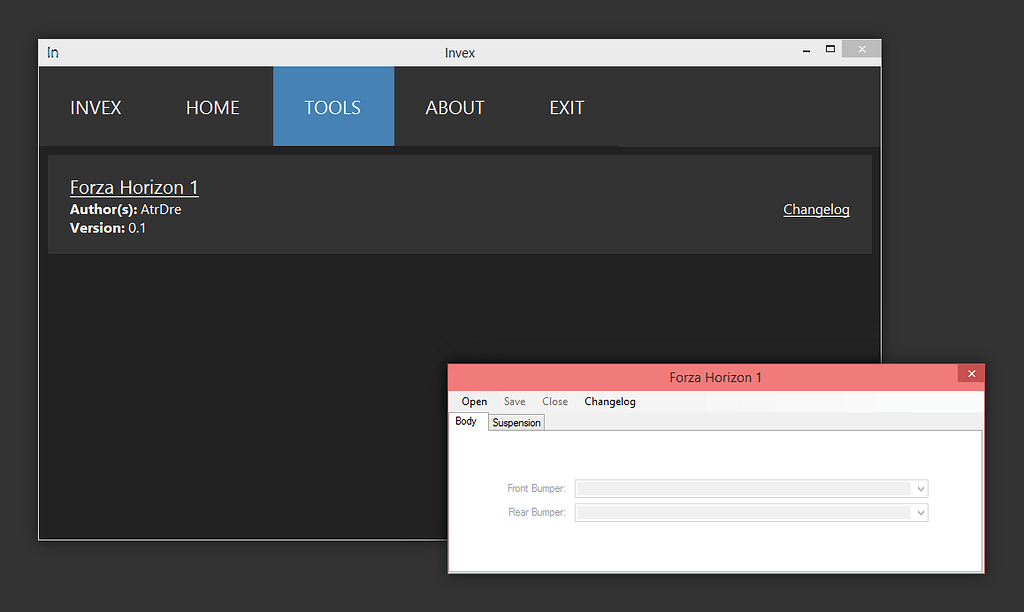Image resolution: width=1024 pixels, height=612 pixels.
Task: Click the Front Bumper combo box field
Action: pyautogui.click(x=751, y=489)
